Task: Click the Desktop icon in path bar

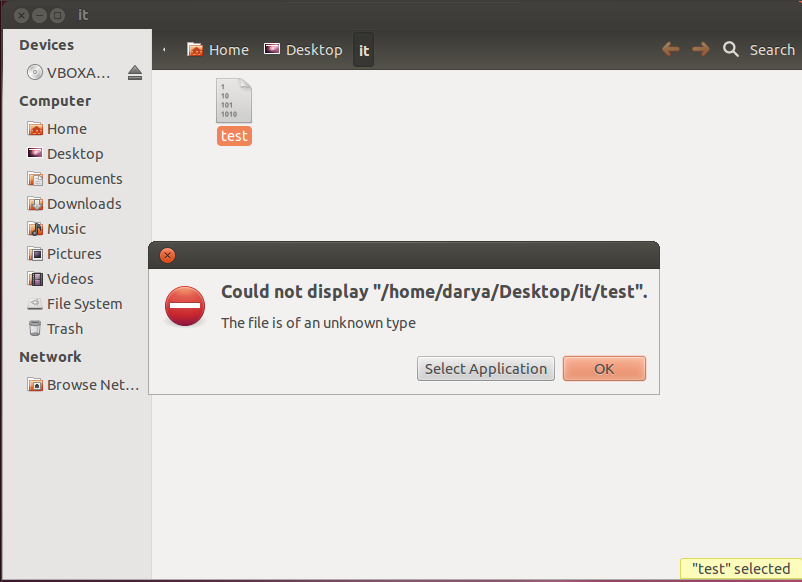Action: [272, 49]
